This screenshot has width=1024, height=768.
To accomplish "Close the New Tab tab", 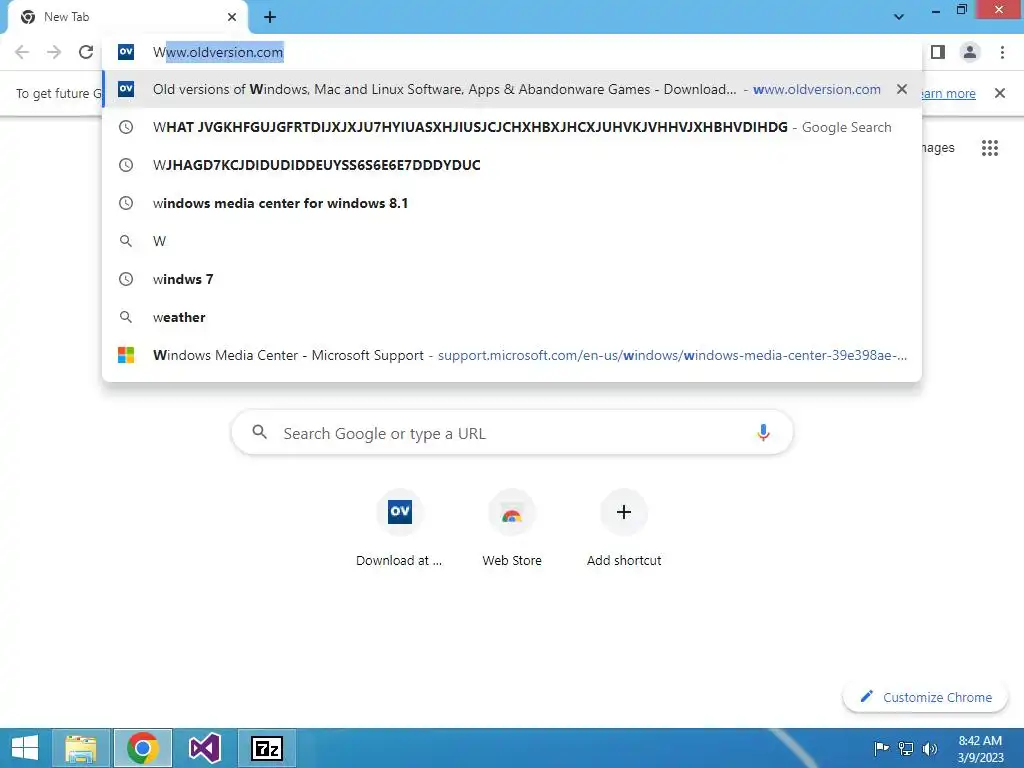I will [x=232, y=17].
